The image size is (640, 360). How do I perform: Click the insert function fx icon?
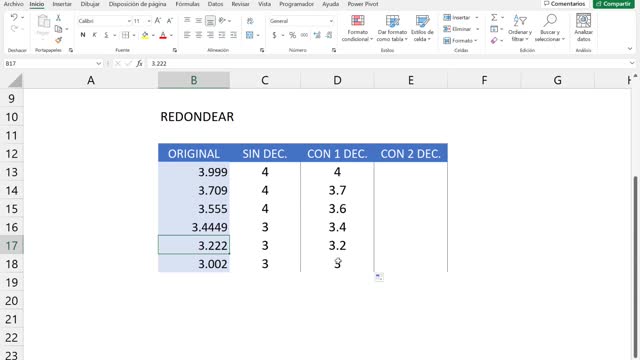click(139, 64)
